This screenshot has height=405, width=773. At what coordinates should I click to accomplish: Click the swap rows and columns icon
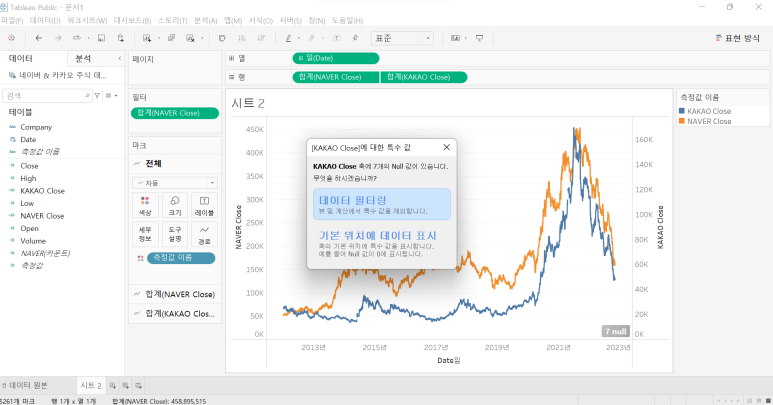click(222, 38)
